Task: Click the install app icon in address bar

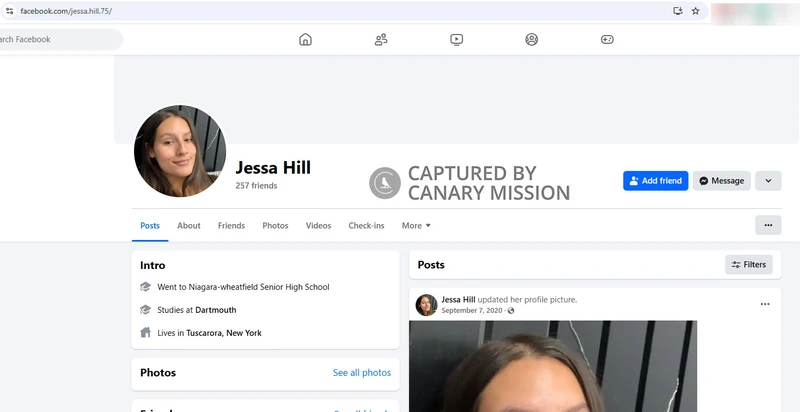Action: click(677, 11)
